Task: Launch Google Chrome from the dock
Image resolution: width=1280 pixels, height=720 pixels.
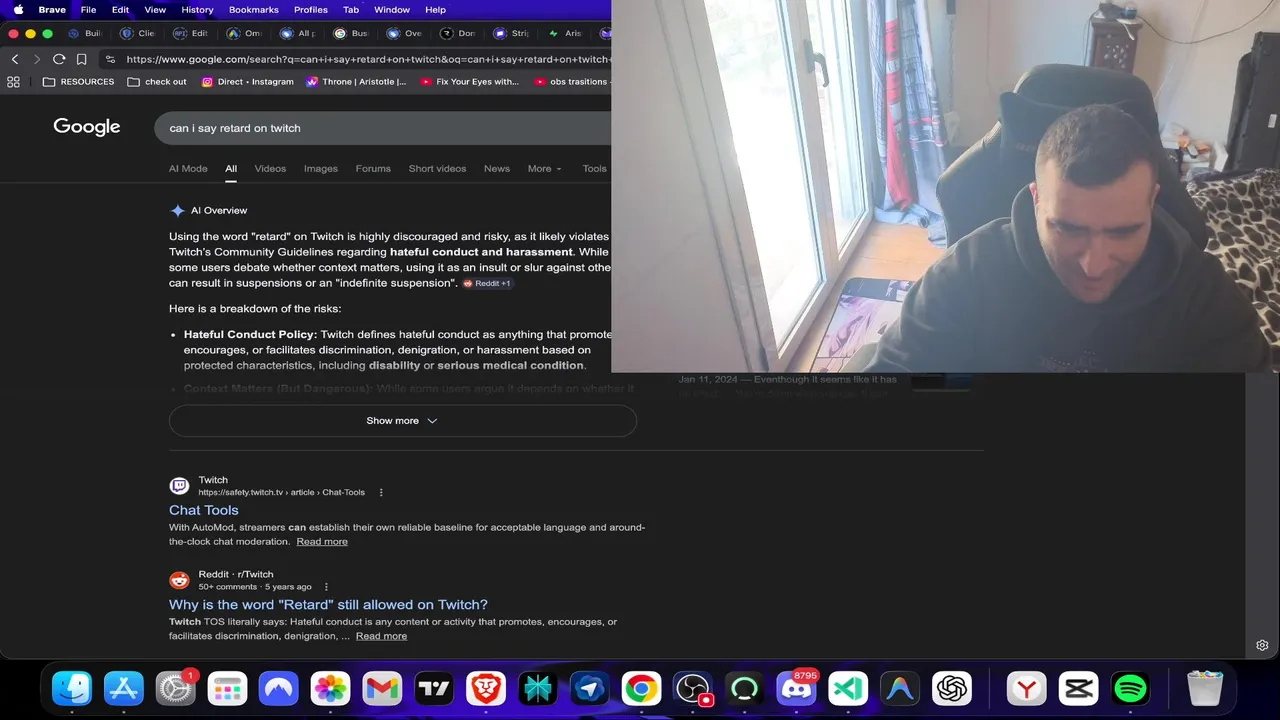Action: tap(641, 688)
